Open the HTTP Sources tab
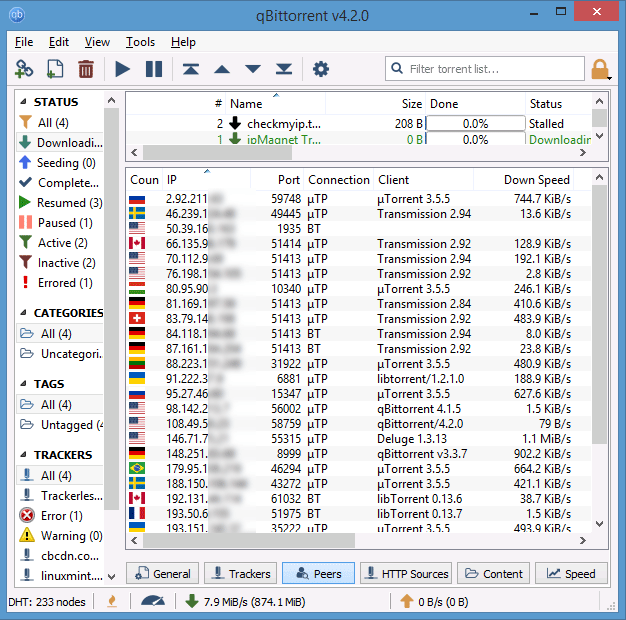The height and width of the screenshot is (620, 626). (406, 574)
